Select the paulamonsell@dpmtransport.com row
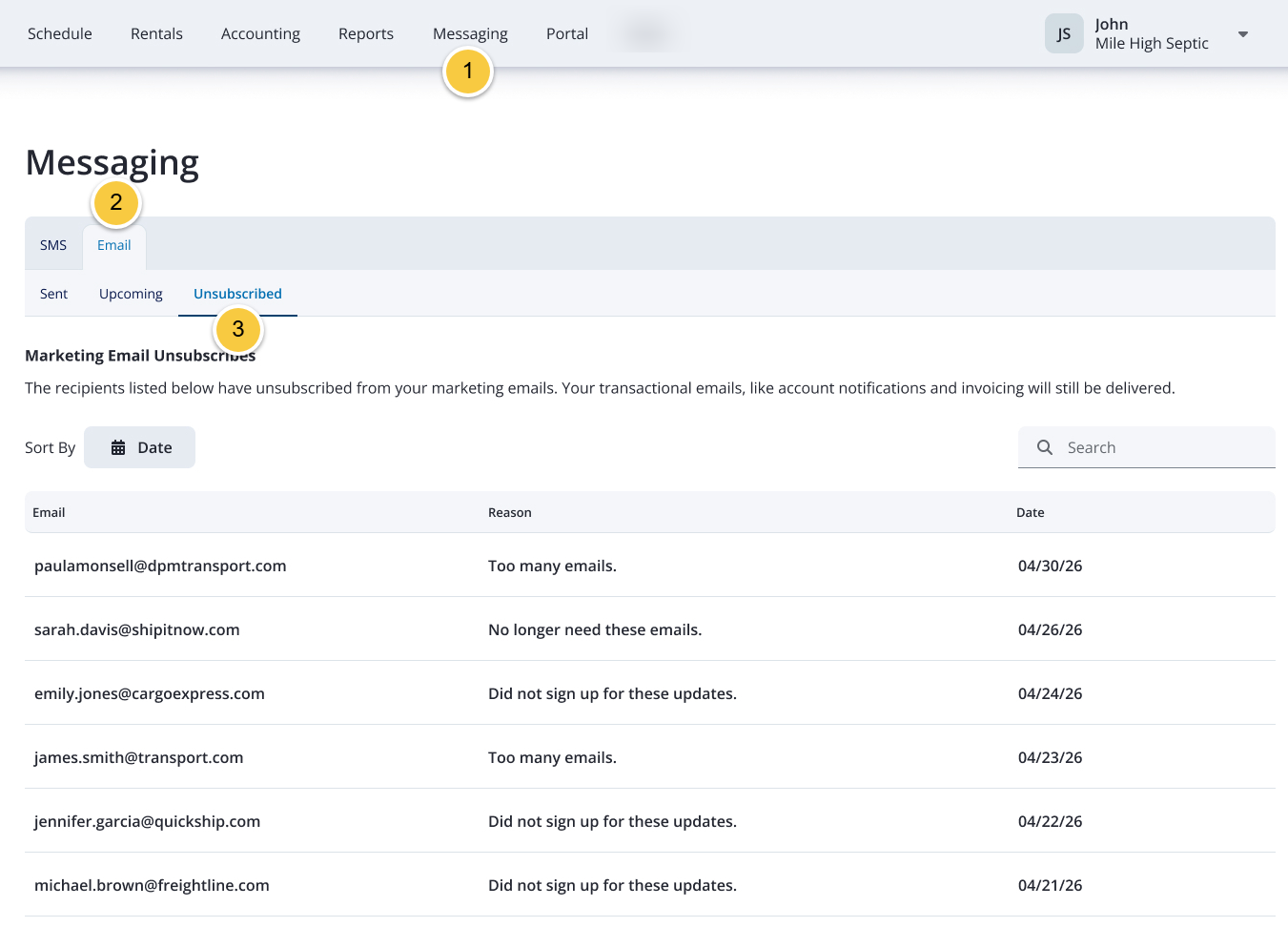 tap(650, 566)
